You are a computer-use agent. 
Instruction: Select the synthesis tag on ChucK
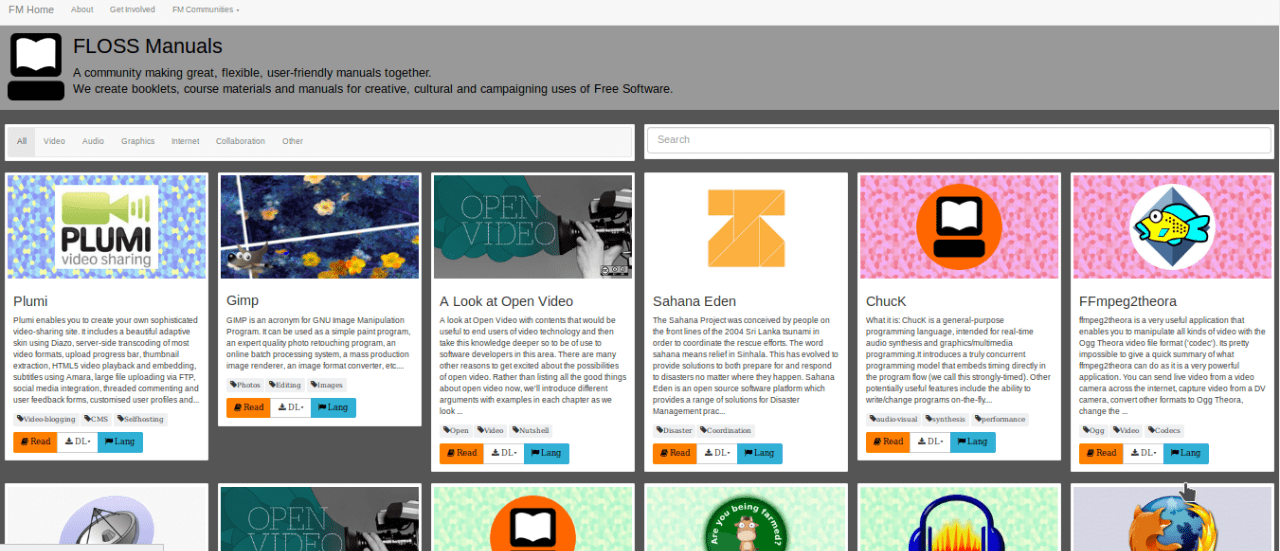(x=945, y=419)
